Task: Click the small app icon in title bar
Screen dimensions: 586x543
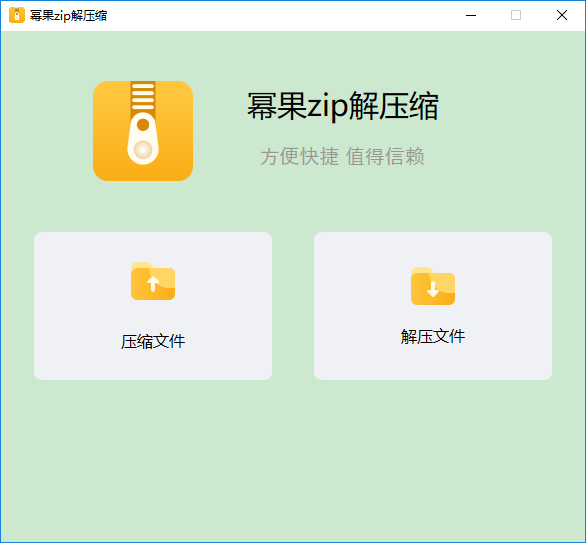Action: (16, 15)
